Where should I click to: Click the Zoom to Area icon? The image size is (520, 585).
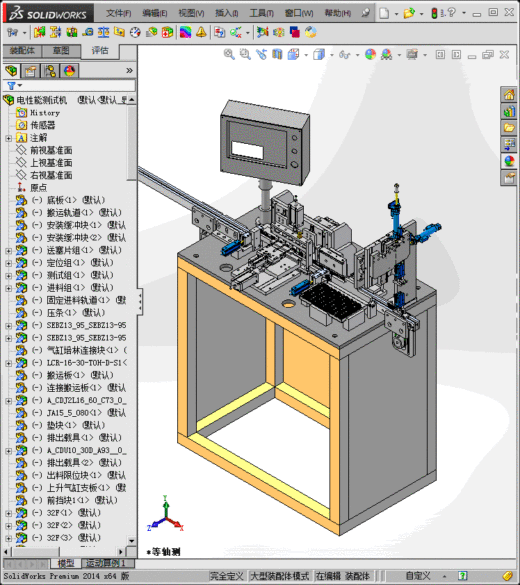[245, 54]
